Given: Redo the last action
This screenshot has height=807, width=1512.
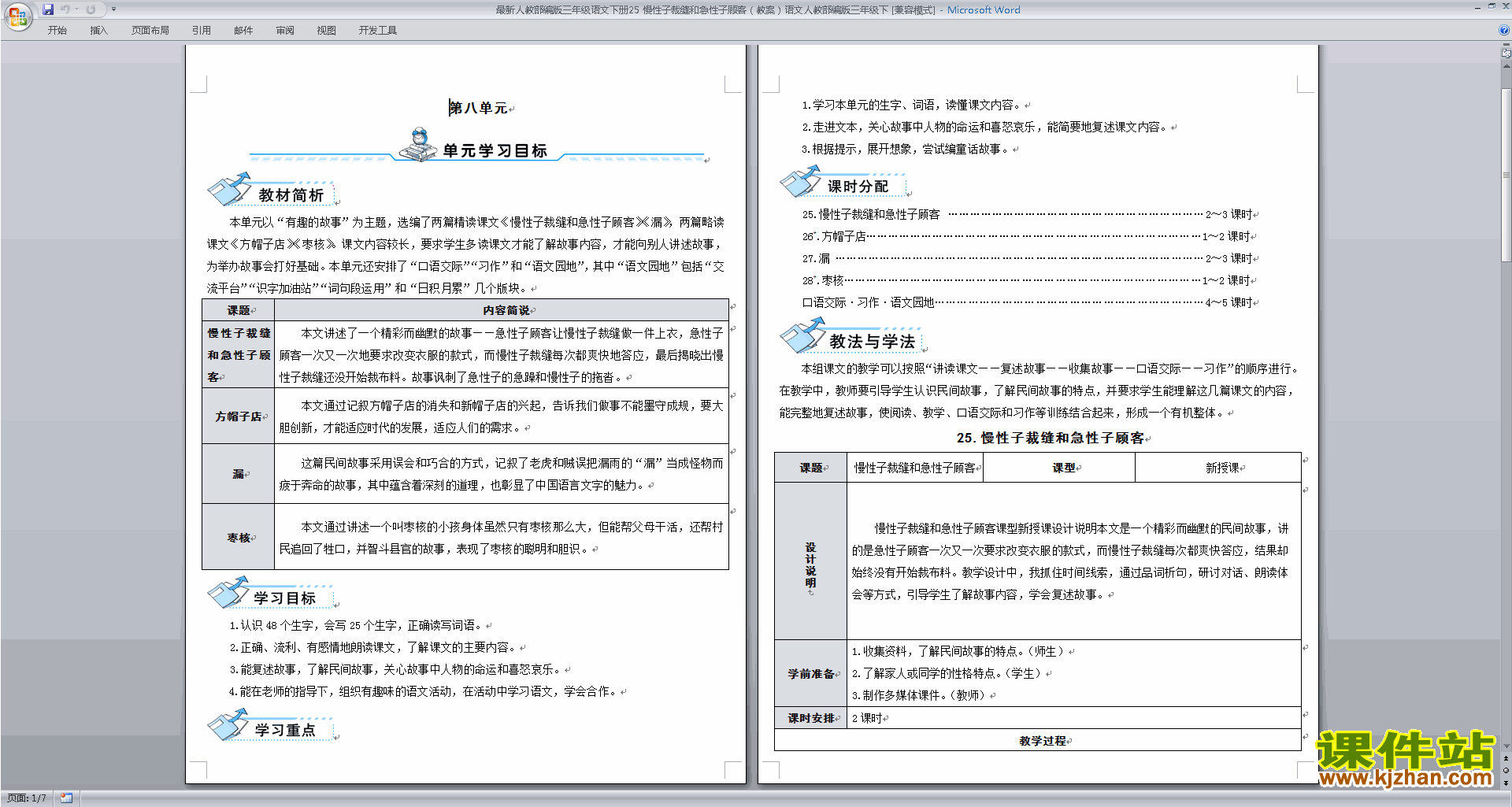Looking at the screenshot, I should [x=91, y=9].
